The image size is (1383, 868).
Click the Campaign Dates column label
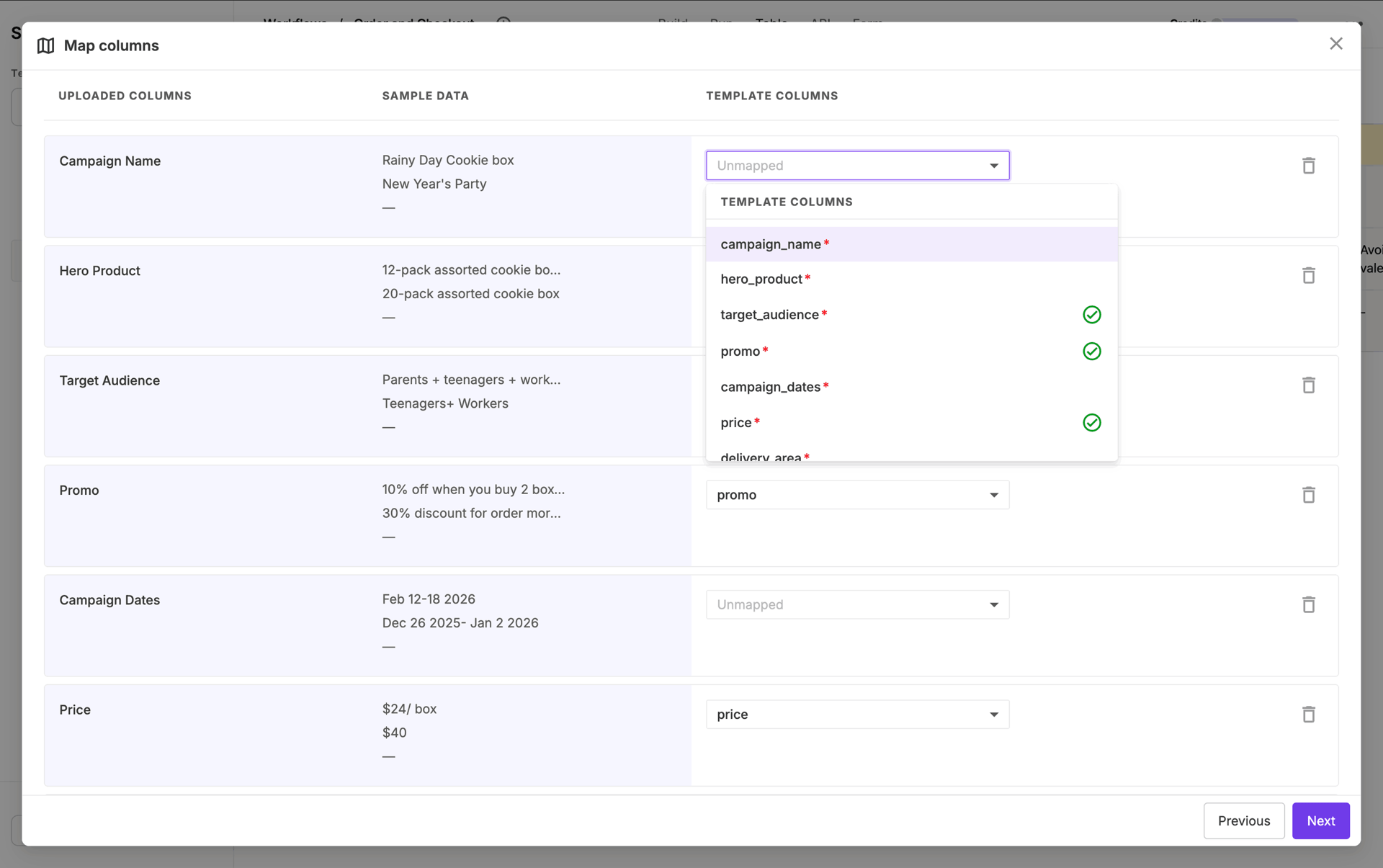[109, 600]
